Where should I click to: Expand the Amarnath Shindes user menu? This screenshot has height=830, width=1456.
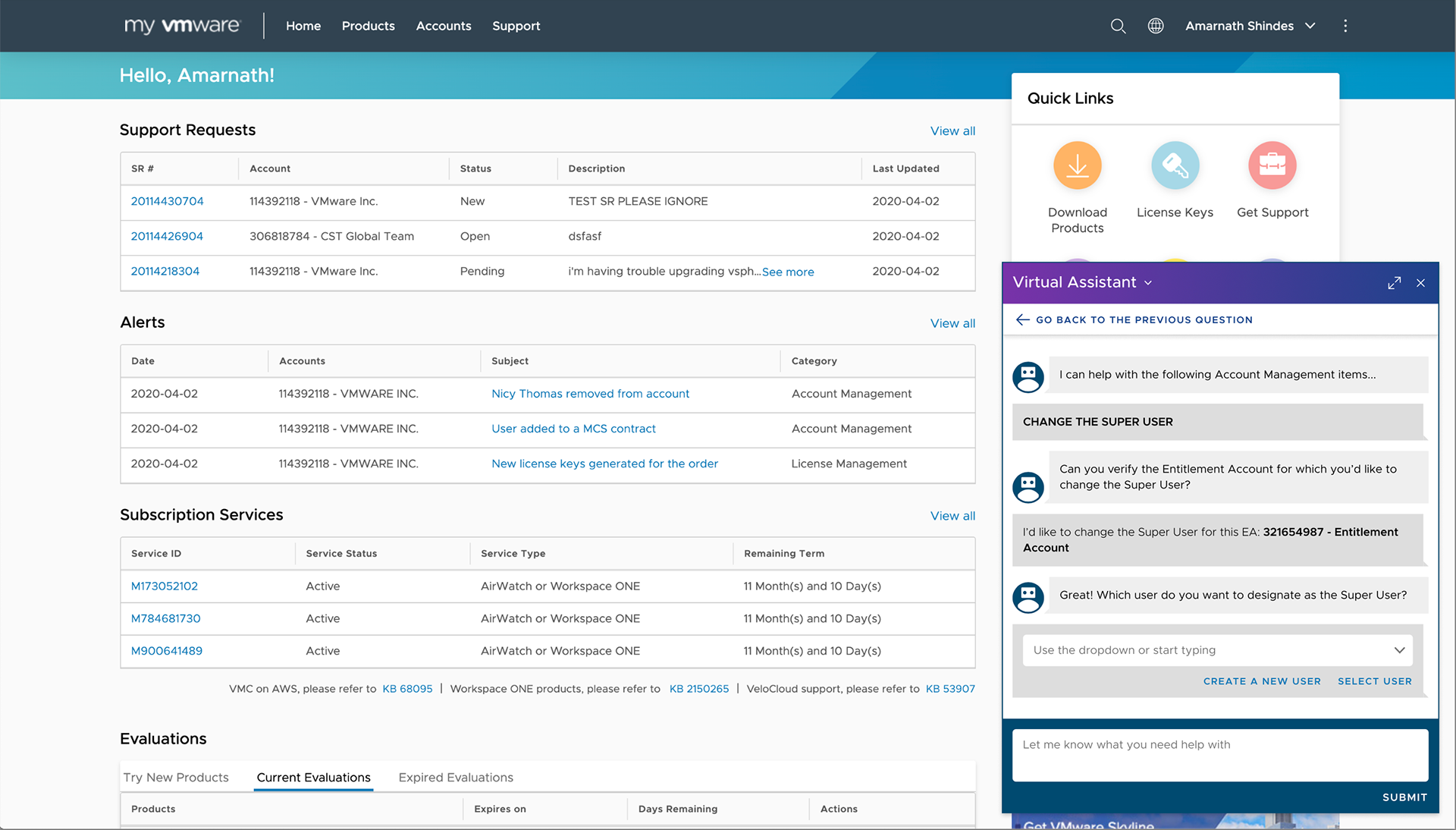[1250, 26]
